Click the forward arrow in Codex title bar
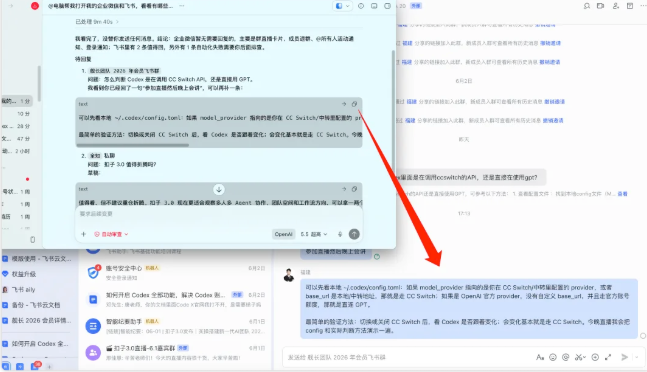The height and width of the screenshot is (372, 647). 11,6
